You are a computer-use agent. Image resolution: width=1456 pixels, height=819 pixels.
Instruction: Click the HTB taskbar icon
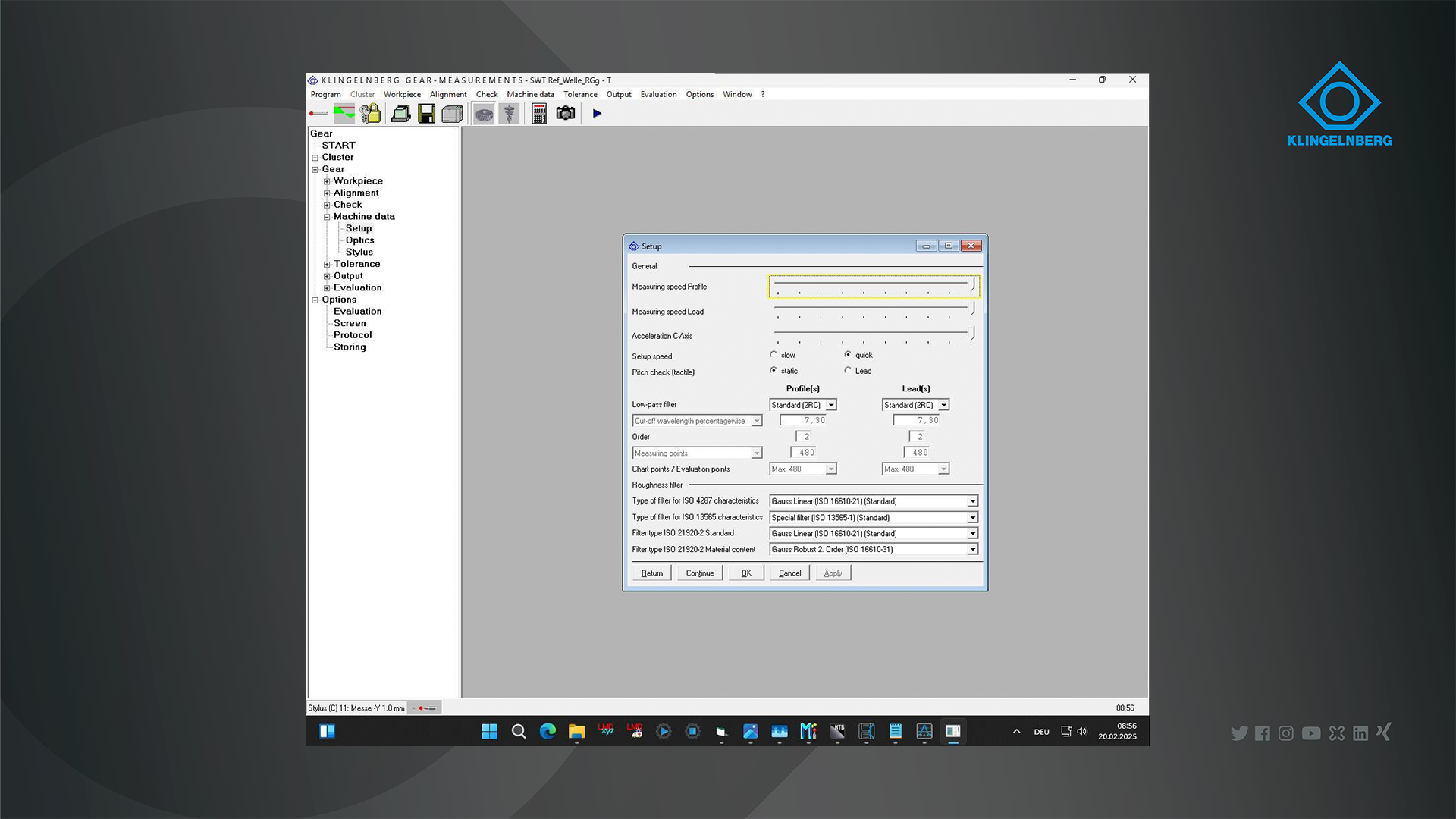pos(837,731)
